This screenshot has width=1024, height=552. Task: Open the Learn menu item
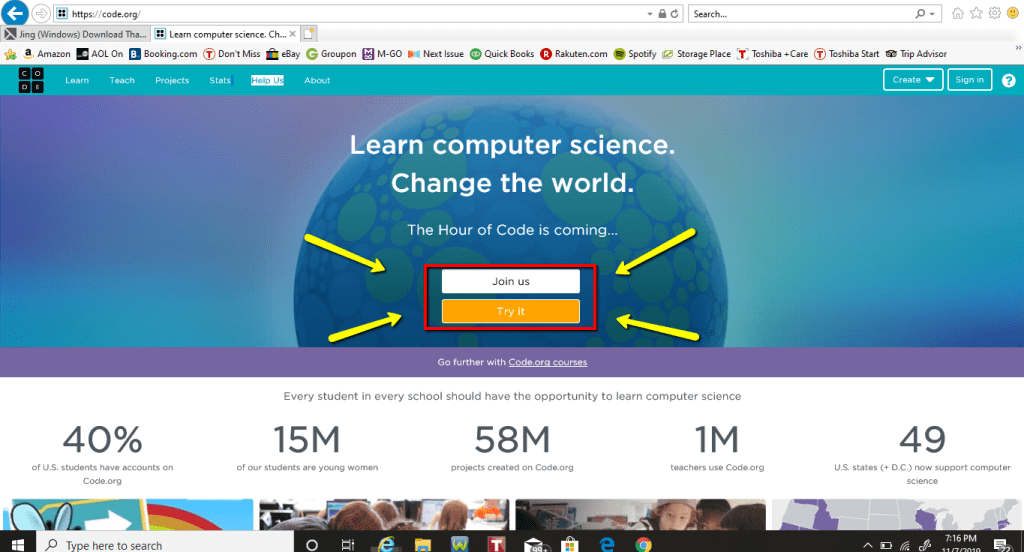(x=77, y=80)
